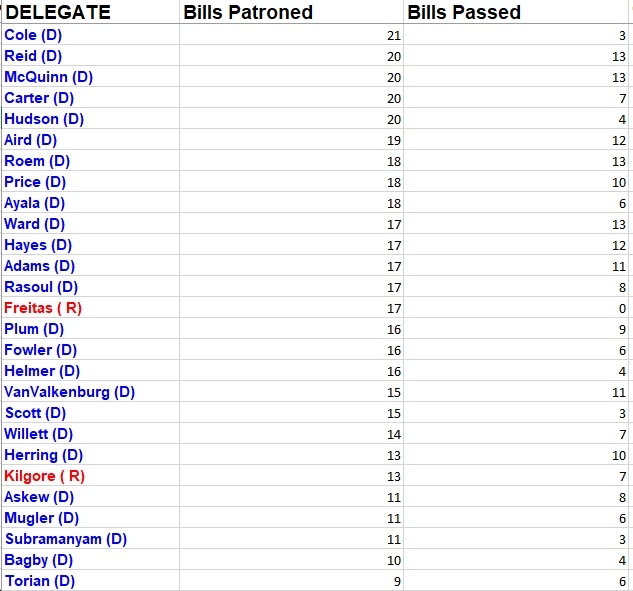
Task: Click the McQuinn (D) cell
Action: click(x=90, y=76)
